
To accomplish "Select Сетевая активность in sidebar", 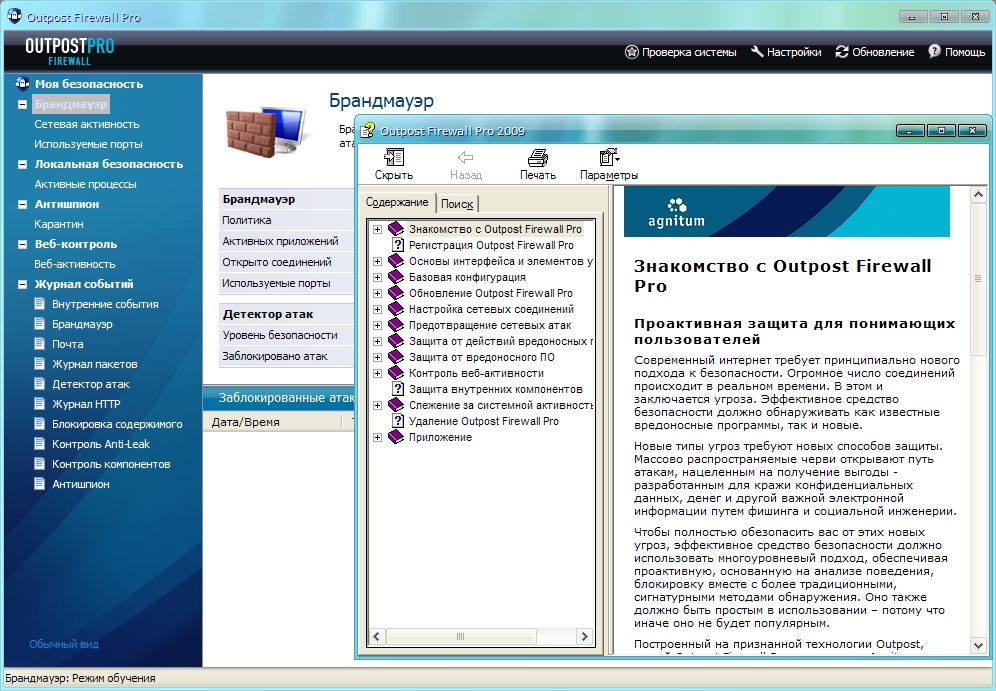I will point(86,124).
